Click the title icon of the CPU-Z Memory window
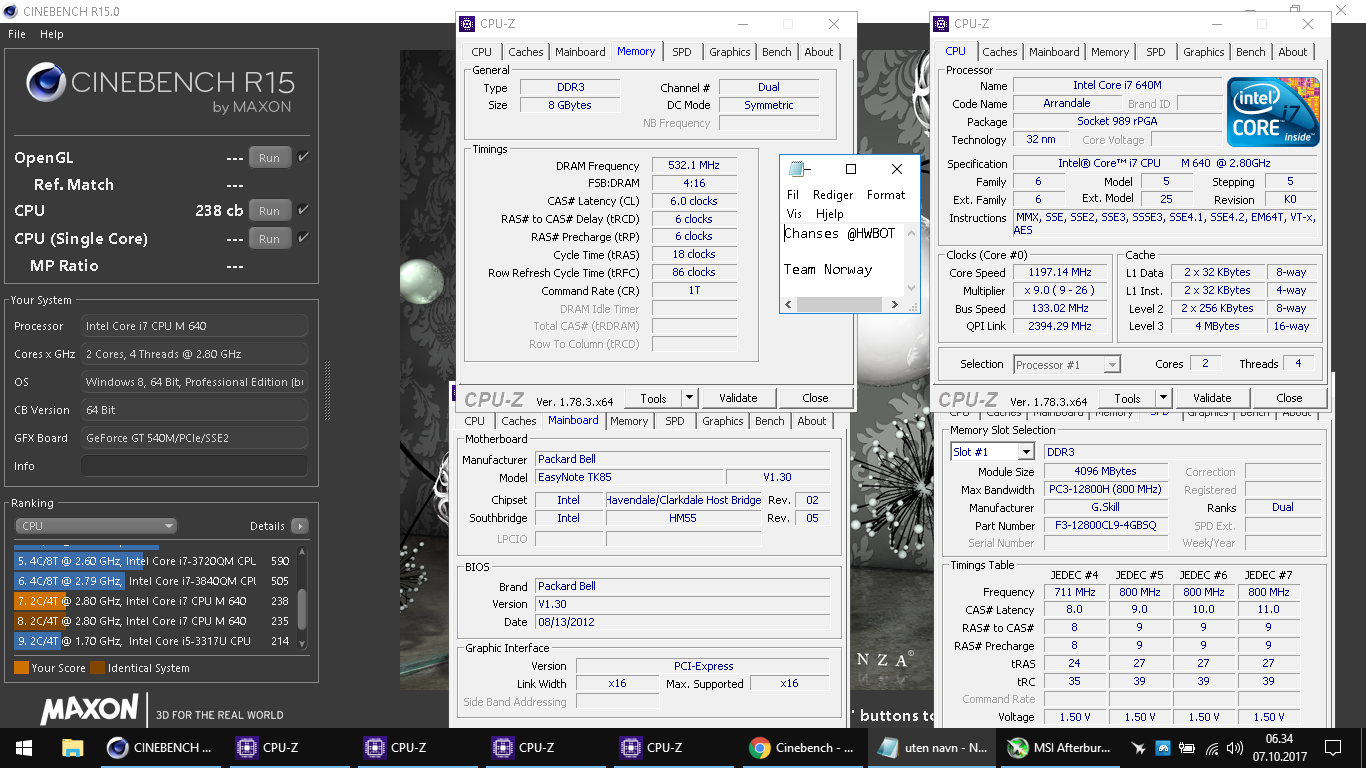Viewport: 1366px width, 768px height. pos(467,24)
